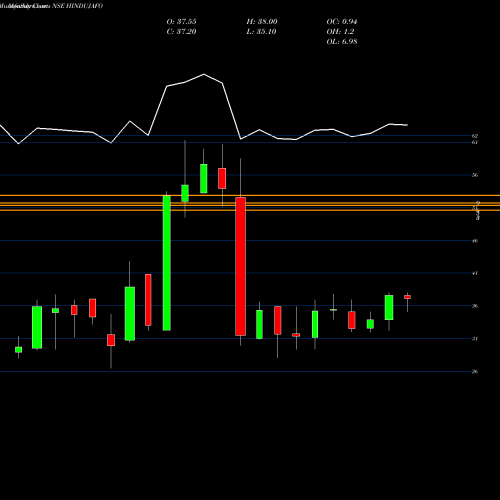Click the OH: 1.2 readout
Image resolution: width=500 pixels, height=500 pixels.
[x=340, y=32]
